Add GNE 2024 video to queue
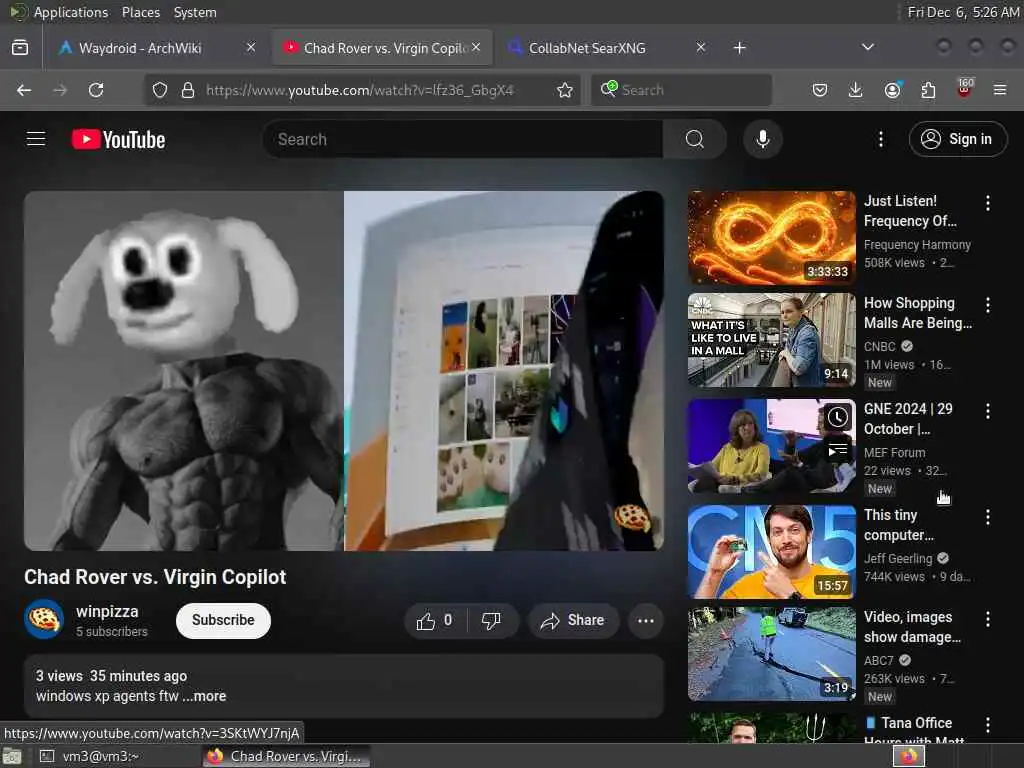Screen dimensions: 1024x768 (x=838, y=451)
